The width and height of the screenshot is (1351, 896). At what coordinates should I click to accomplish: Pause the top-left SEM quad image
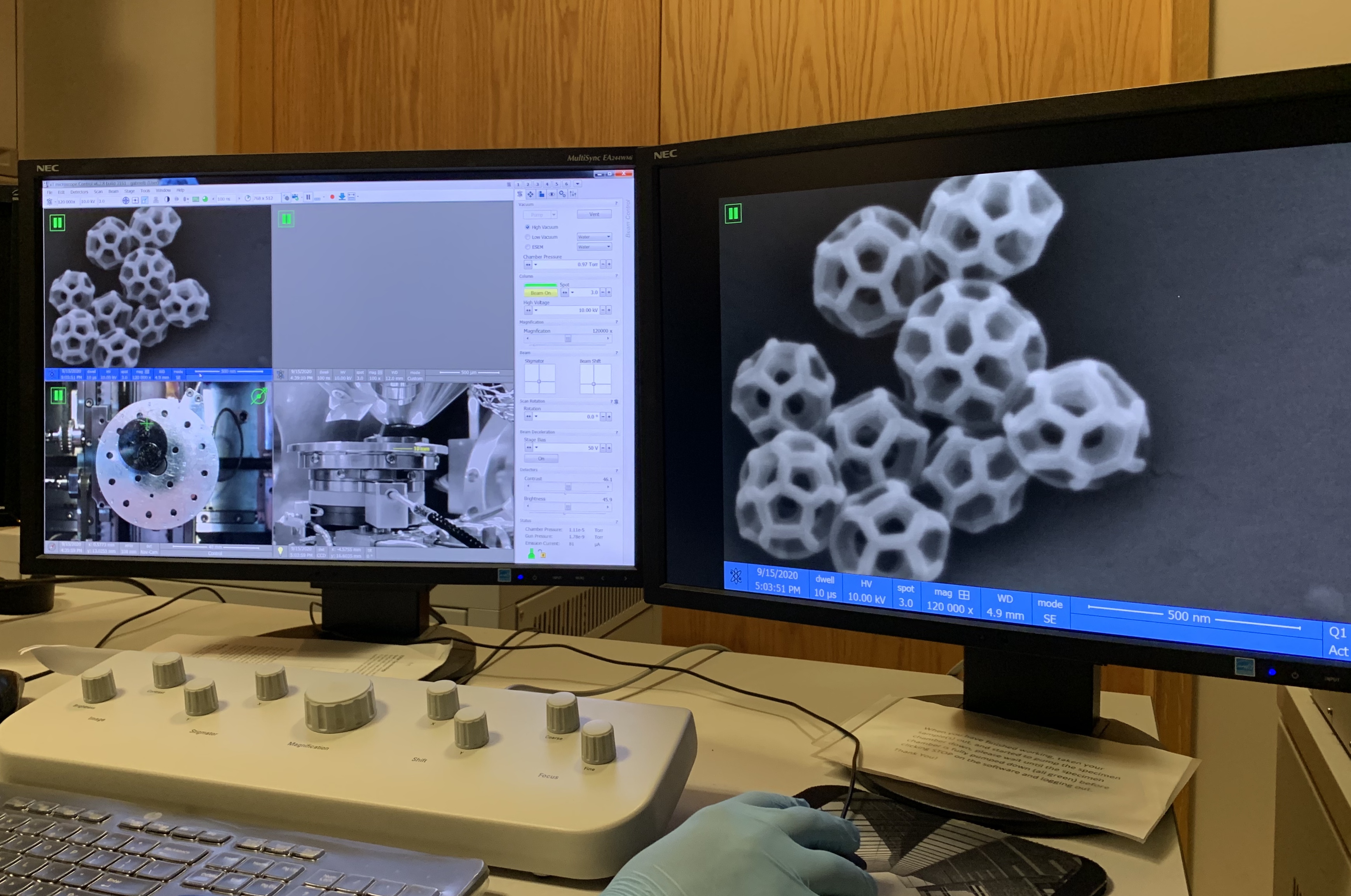(x=57, y=222)
